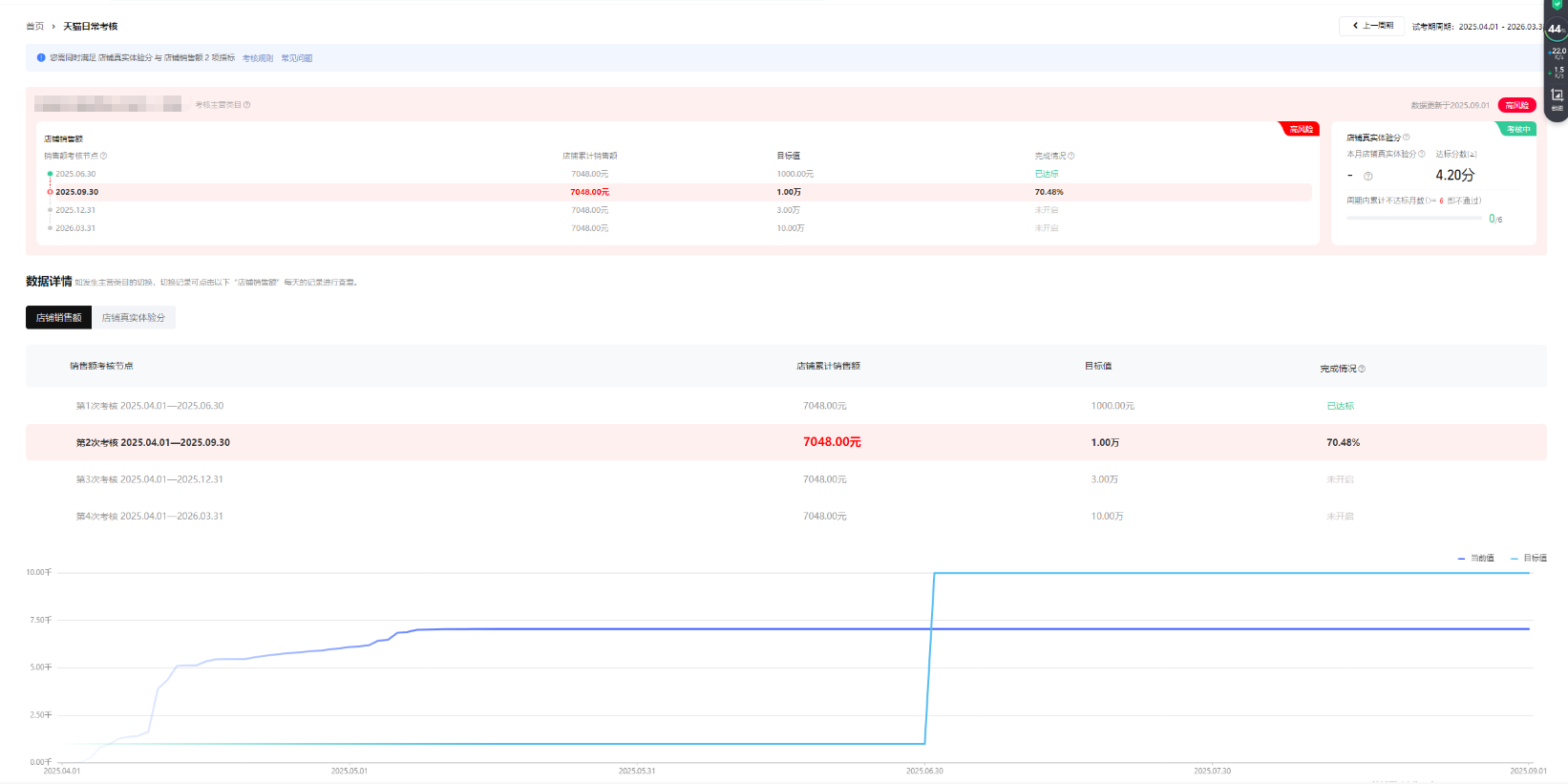Open the 考核规则 link
This screenshot has width=1568, height=784.
click(257, 58)
